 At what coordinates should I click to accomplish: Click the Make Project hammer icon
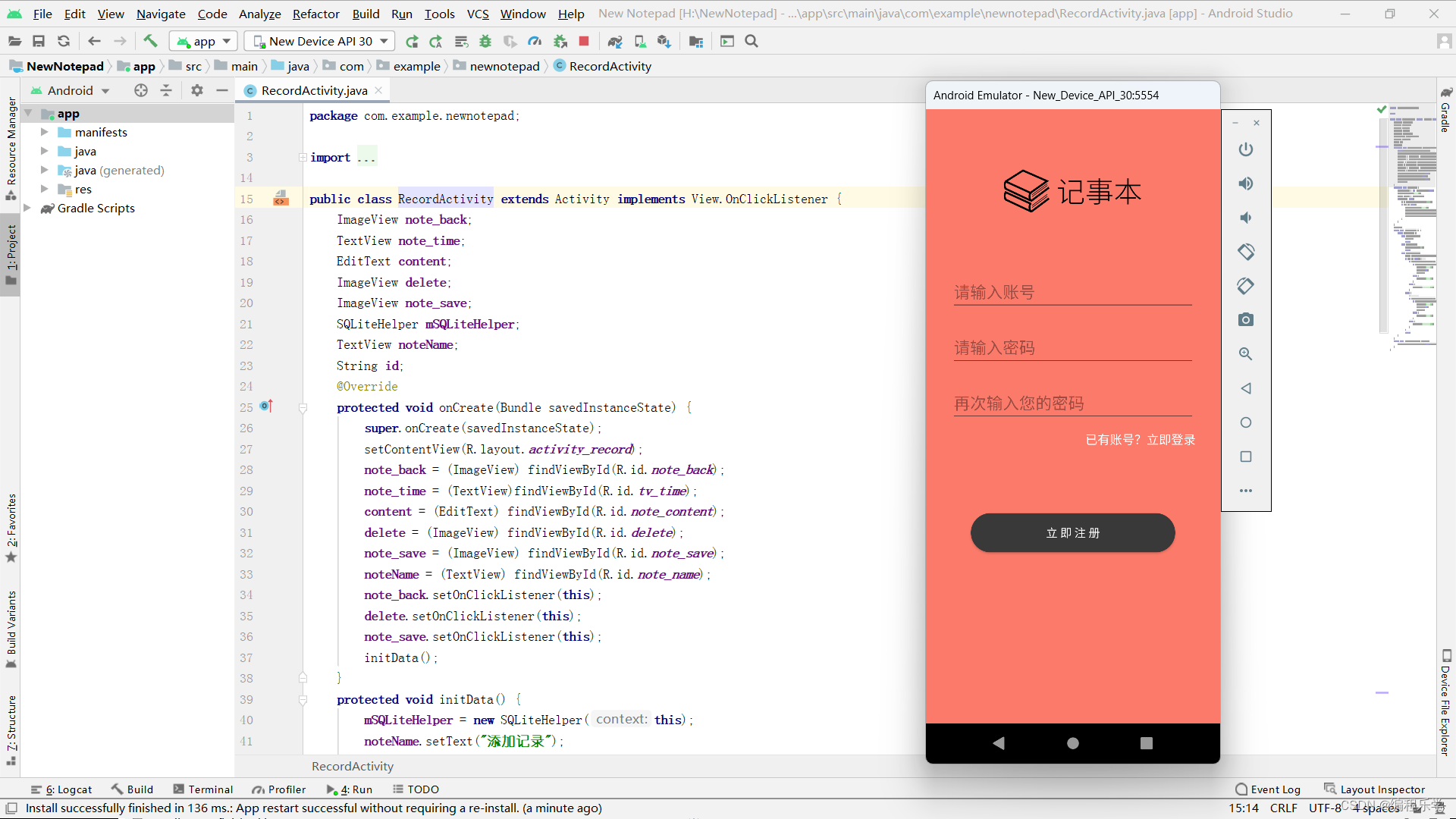pos(150,41)
